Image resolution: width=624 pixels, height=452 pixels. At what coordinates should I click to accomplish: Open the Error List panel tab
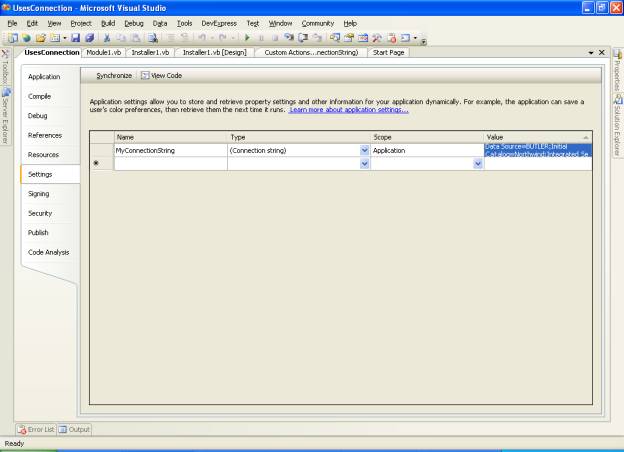point(36,430)
